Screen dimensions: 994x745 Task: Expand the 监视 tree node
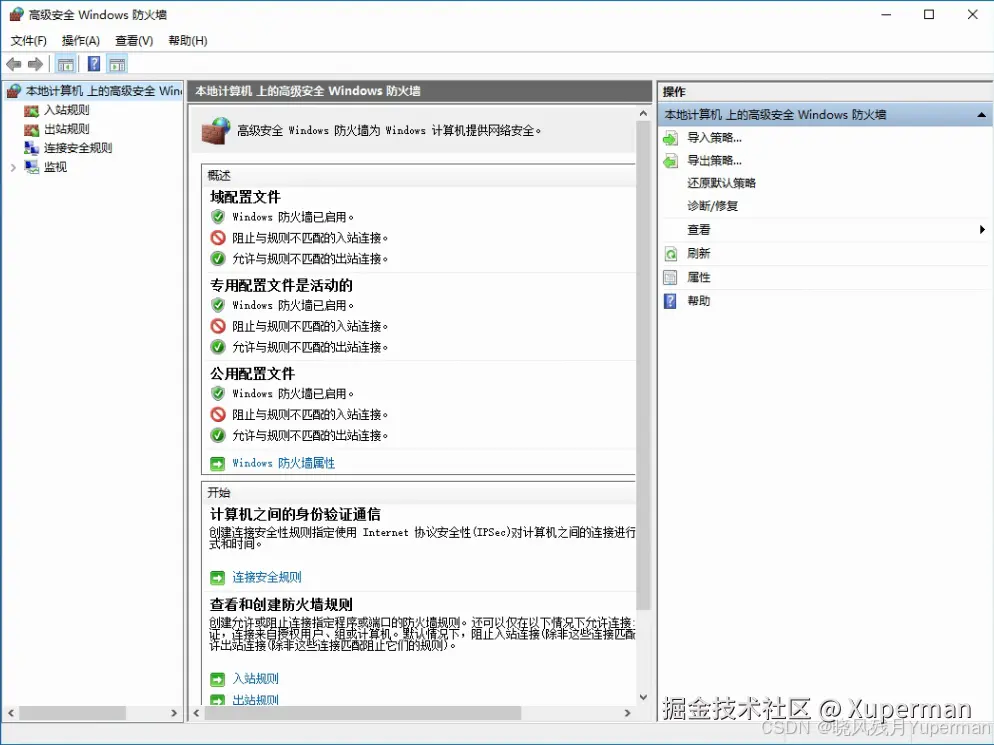(x=13, y=167)
